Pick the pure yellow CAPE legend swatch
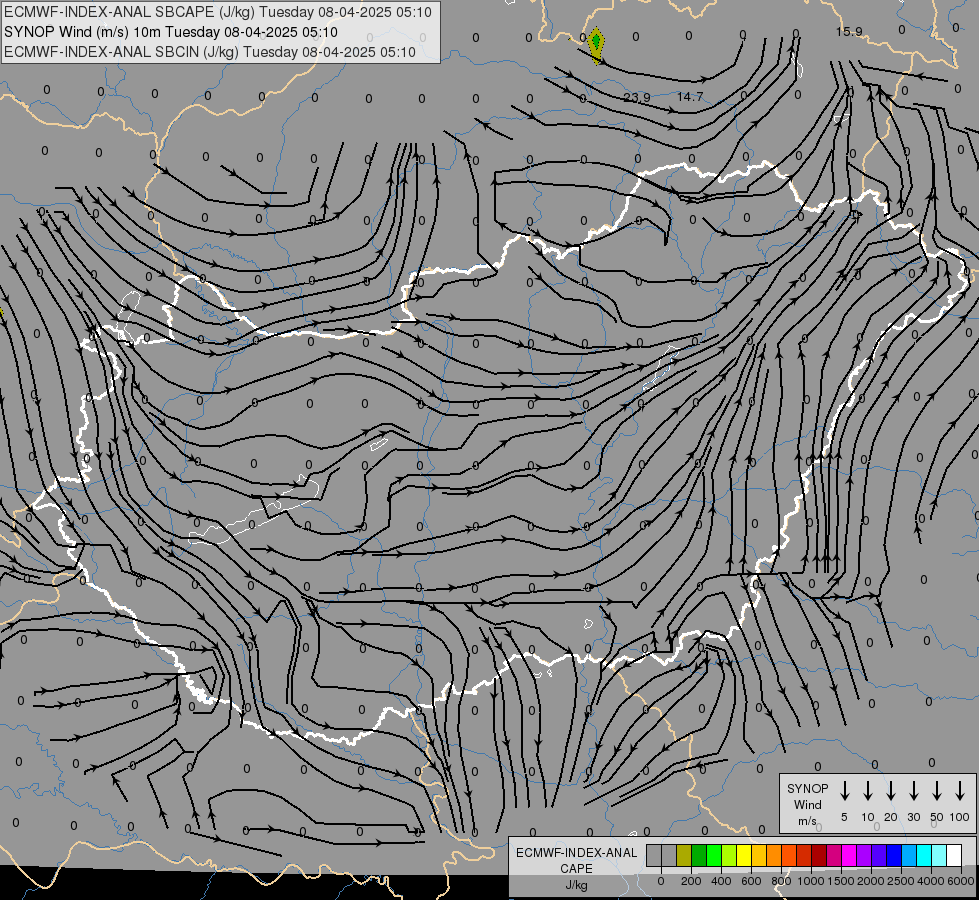The height and width of the screenshot is (900, 979). [744, 855]
